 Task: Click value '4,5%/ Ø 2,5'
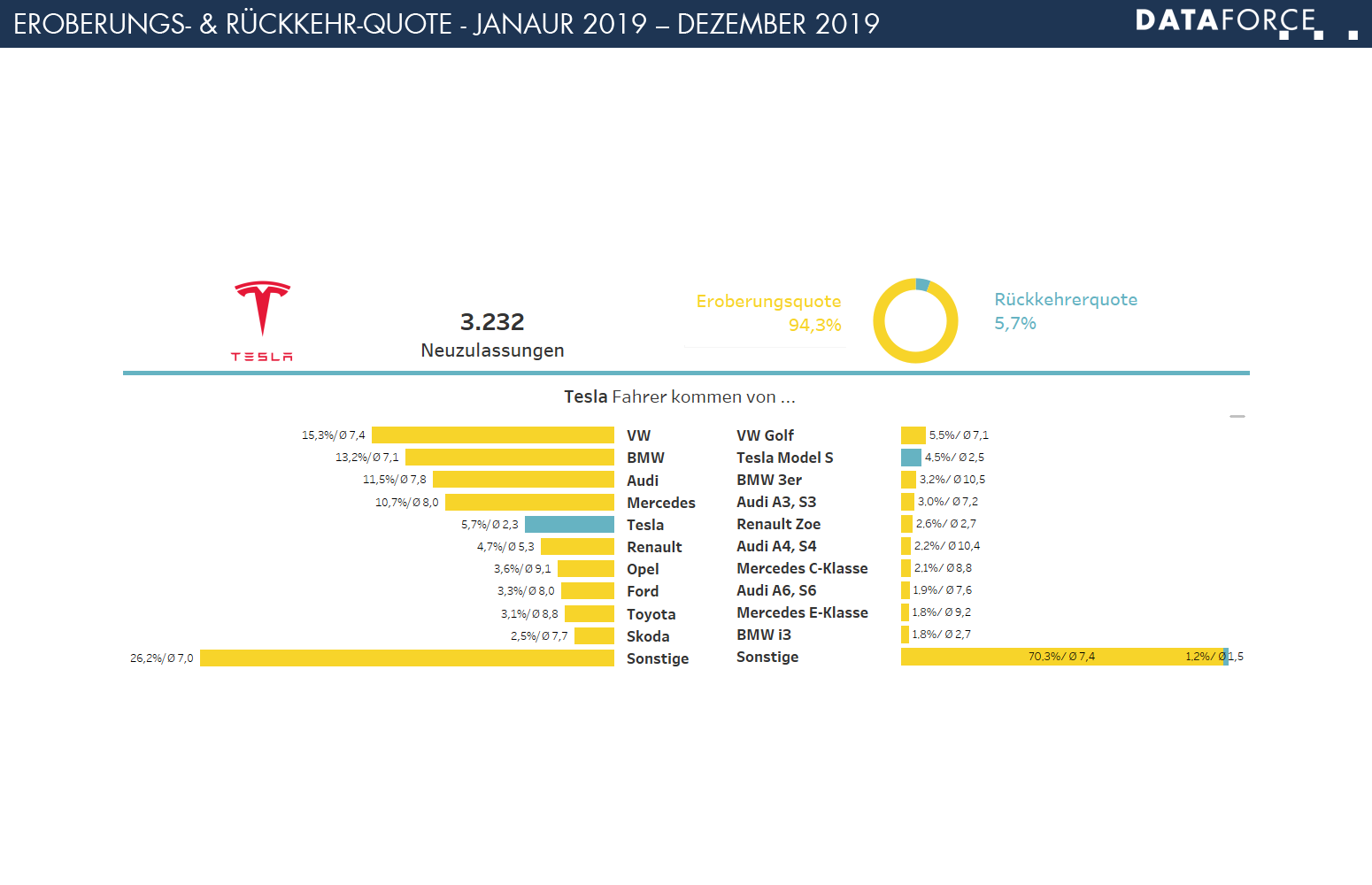tap(954, 458)
